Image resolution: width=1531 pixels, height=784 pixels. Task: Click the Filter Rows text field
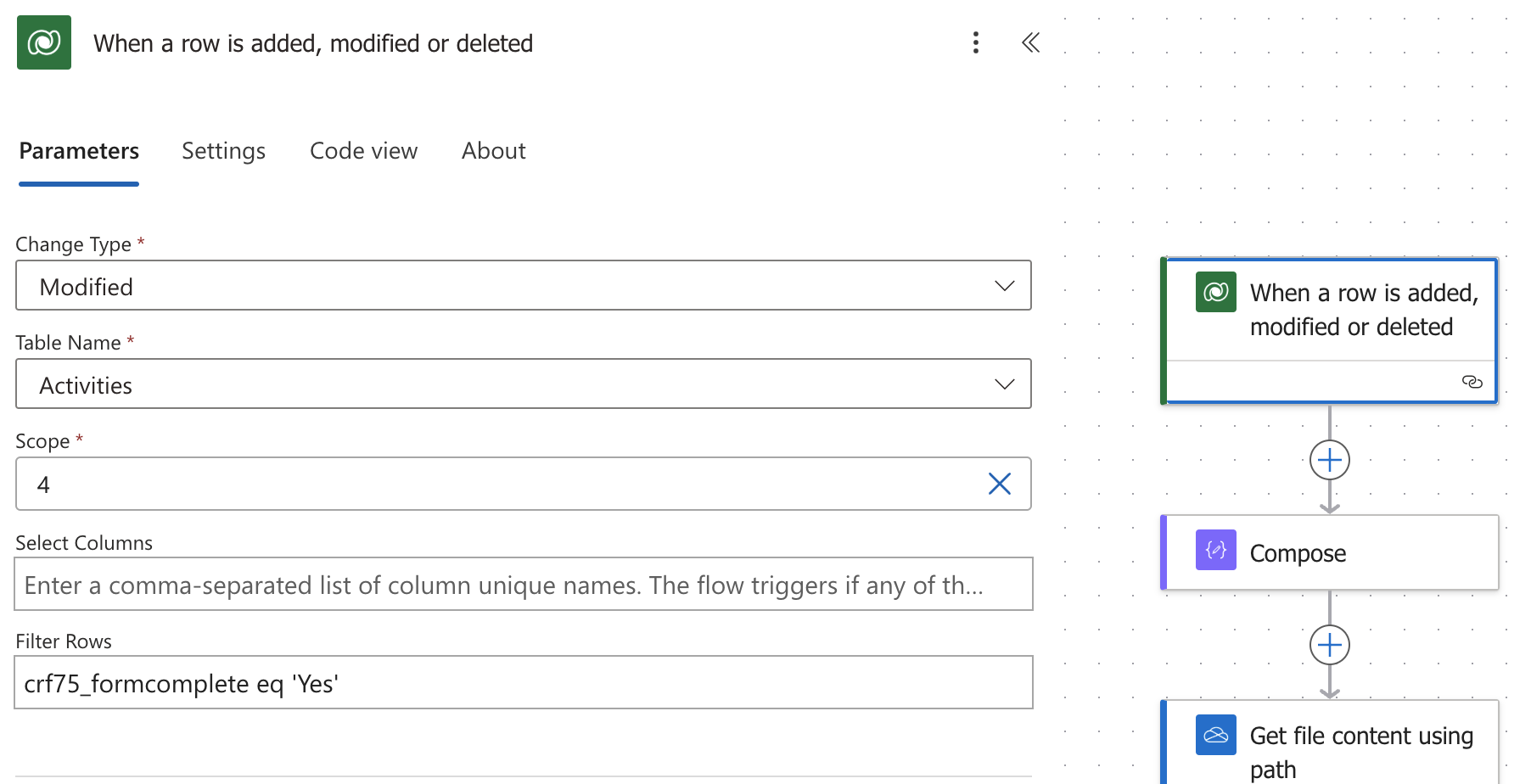[x=523, y=683]
